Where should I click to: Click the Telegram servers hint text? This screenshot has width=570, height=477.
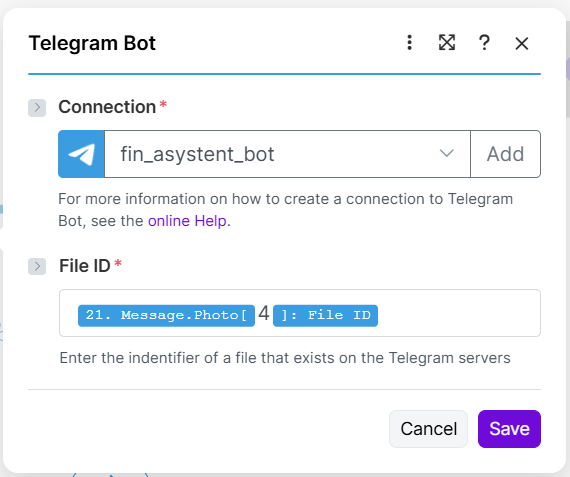(285, 358)
